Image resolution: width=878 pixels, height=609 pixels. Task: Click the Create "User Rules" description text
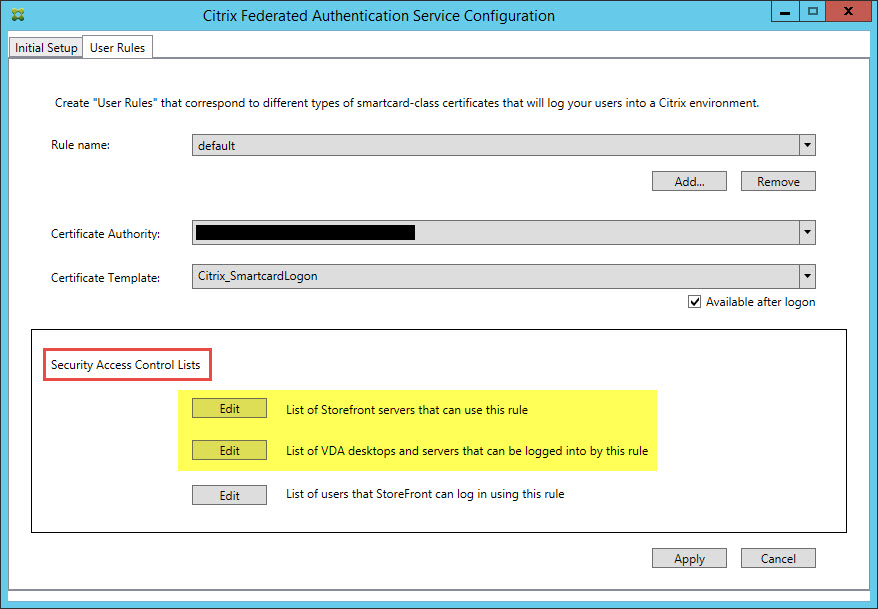pos(407,103)
